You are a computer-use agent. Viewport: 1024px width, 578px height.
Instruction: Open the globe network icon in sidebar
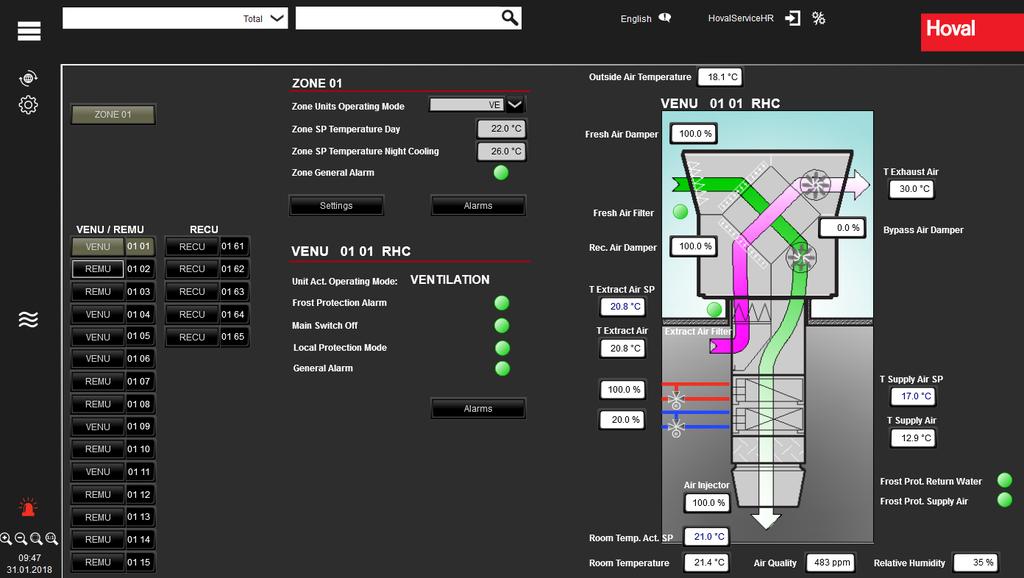tap(28, 78)
